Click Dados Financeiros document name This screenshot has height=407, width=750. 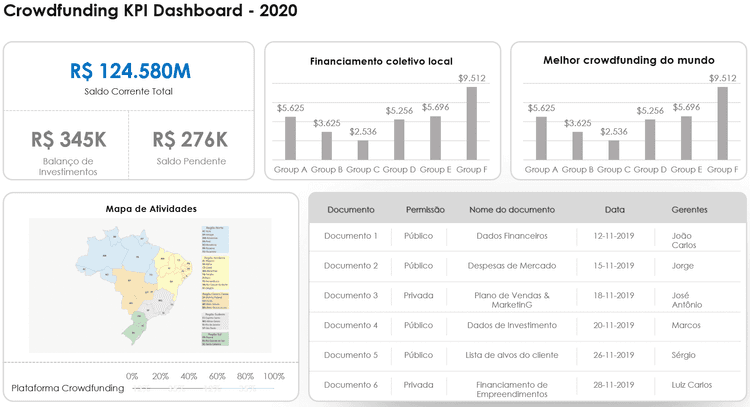512,236
